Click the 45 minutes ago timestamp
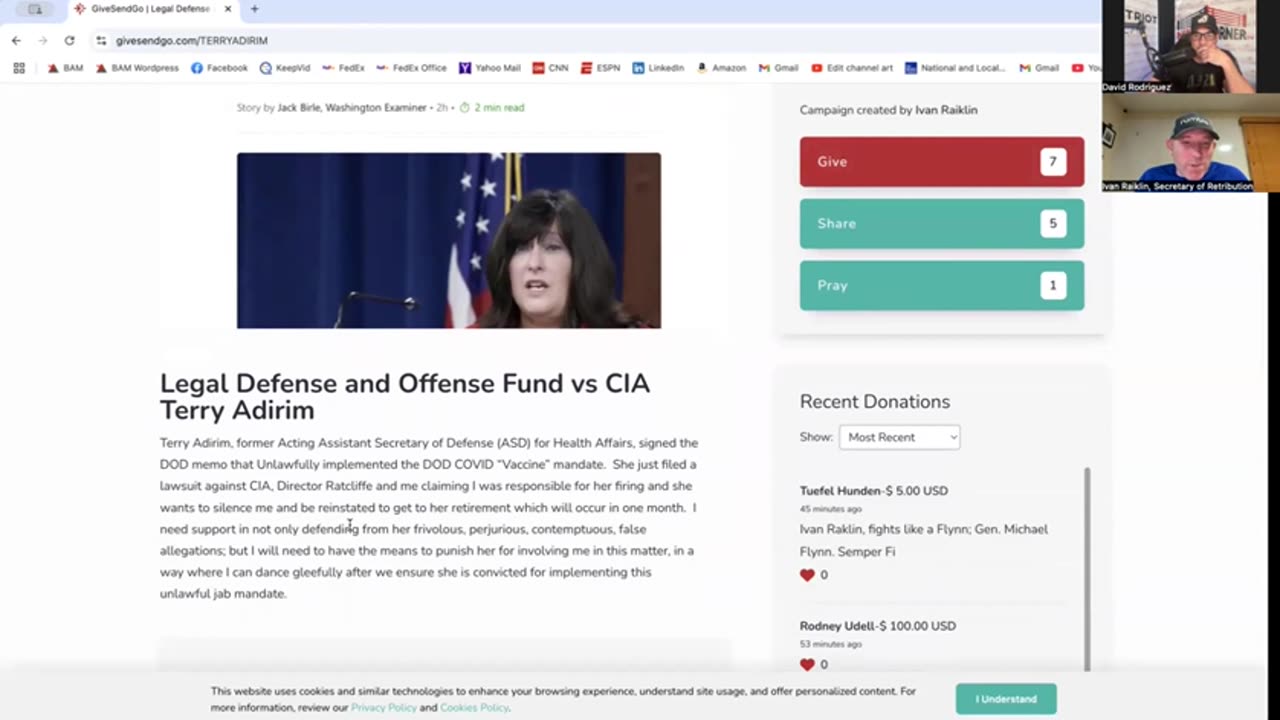The height and width of the screenshot is (720, 1280). pyautogui.click(x=830, y=509)
